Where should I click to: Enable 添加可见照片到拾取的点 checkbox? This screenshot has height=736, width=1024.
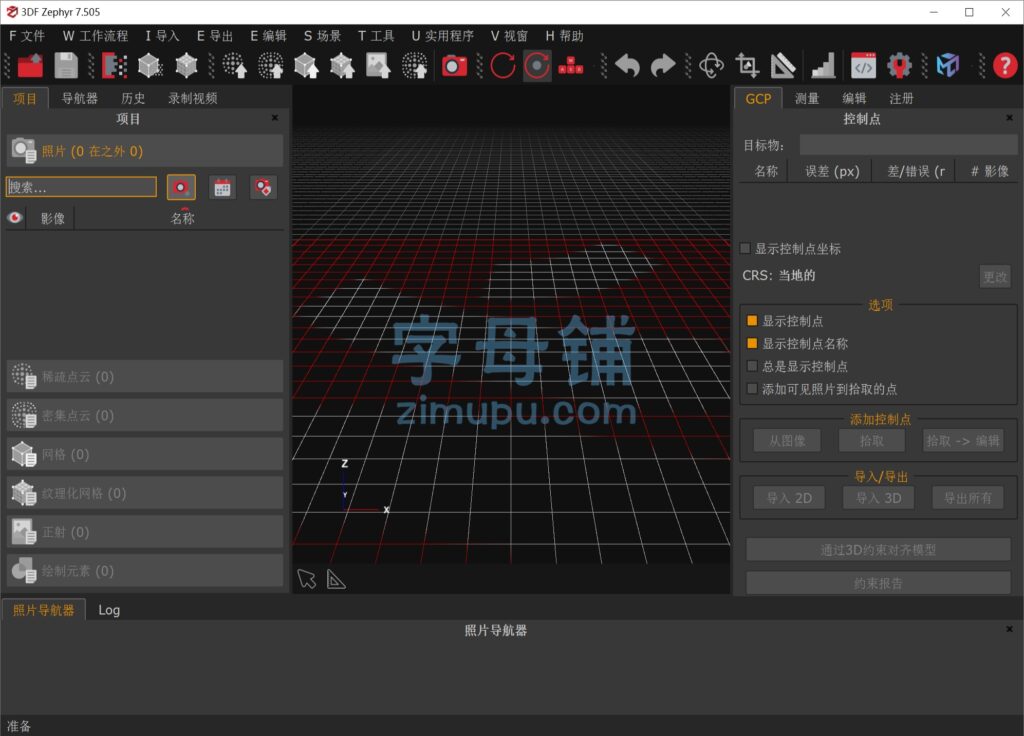[752, 389]
